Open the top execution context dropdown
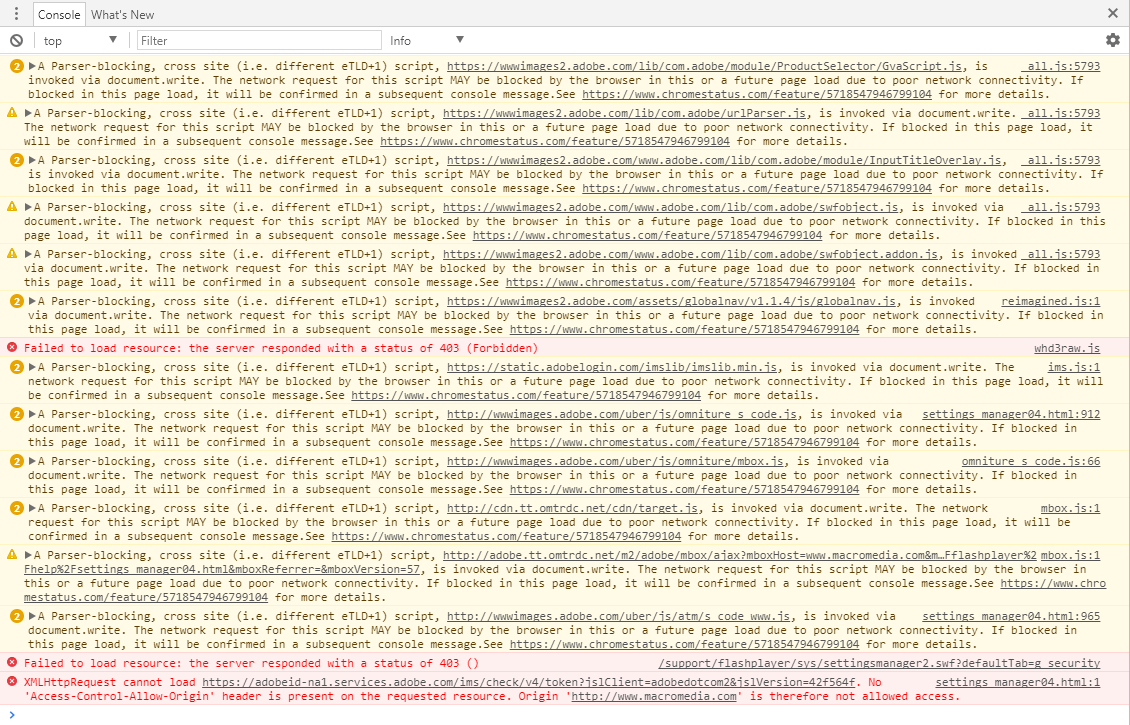 coord(79,40)
